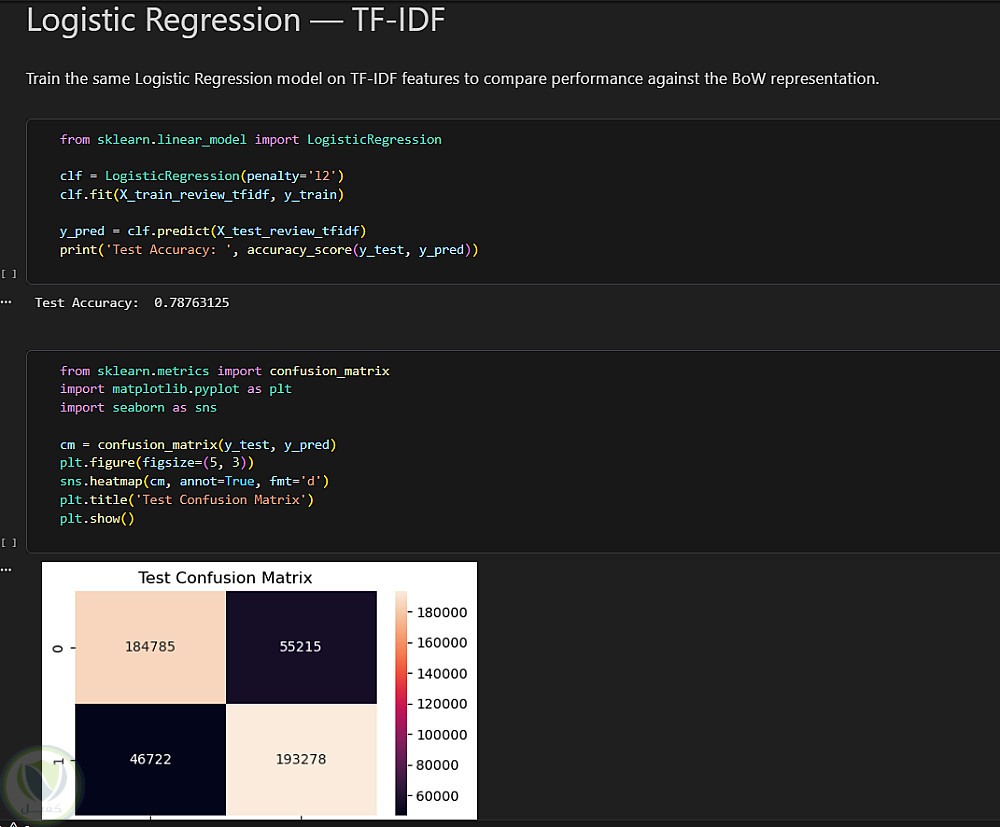Click the circular green watermark logo
The image size is (1000, 827).
(x=41, y=786)
